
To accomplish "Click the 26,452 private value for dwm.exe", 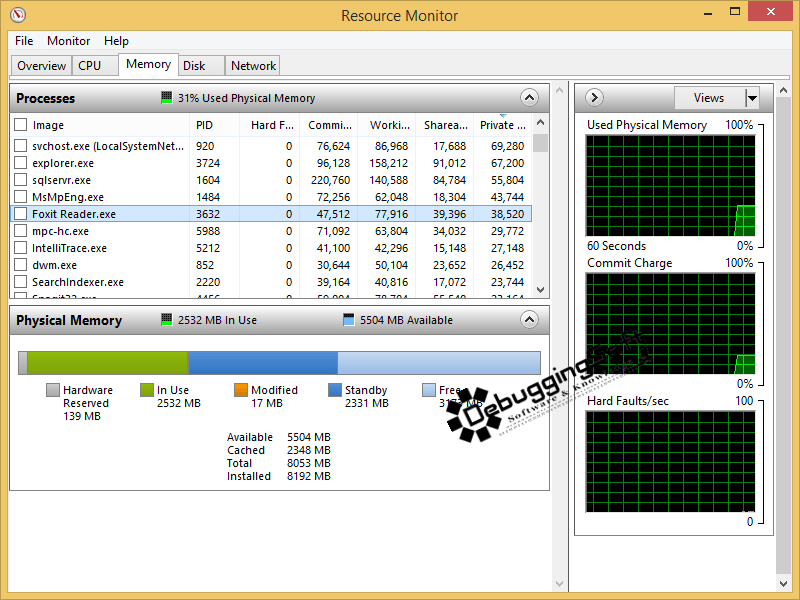I will (507, 265).
